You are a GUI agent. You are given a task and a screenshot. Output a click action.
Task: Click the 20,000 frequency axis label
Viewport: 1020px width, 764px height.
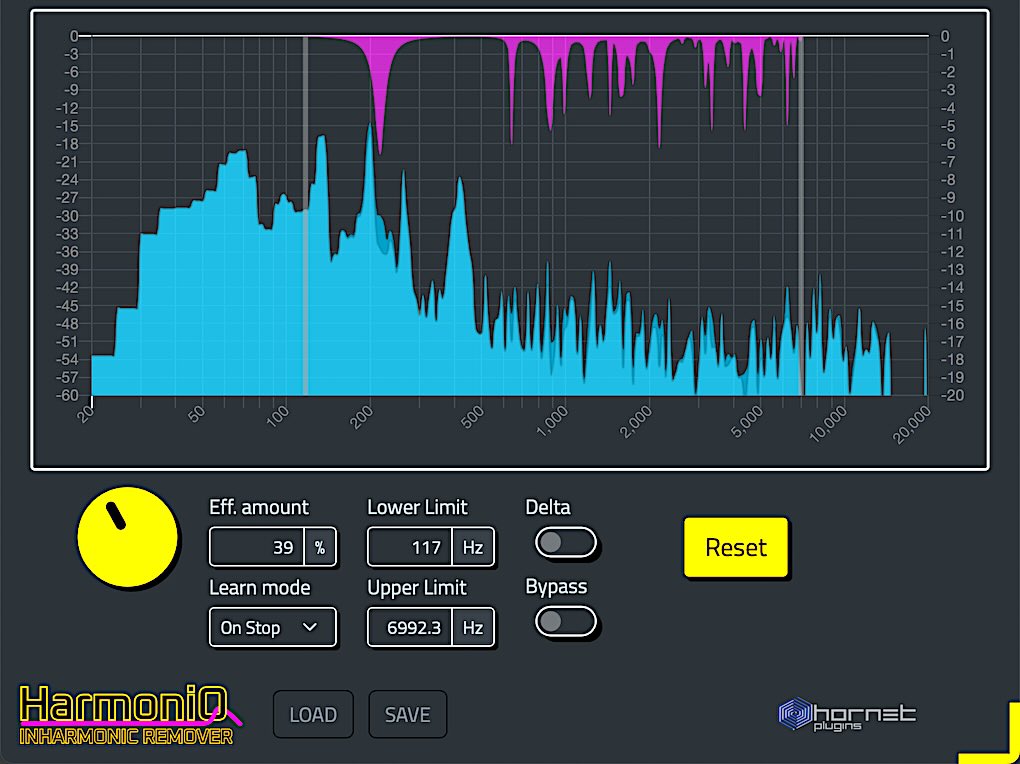click(911, 426)
